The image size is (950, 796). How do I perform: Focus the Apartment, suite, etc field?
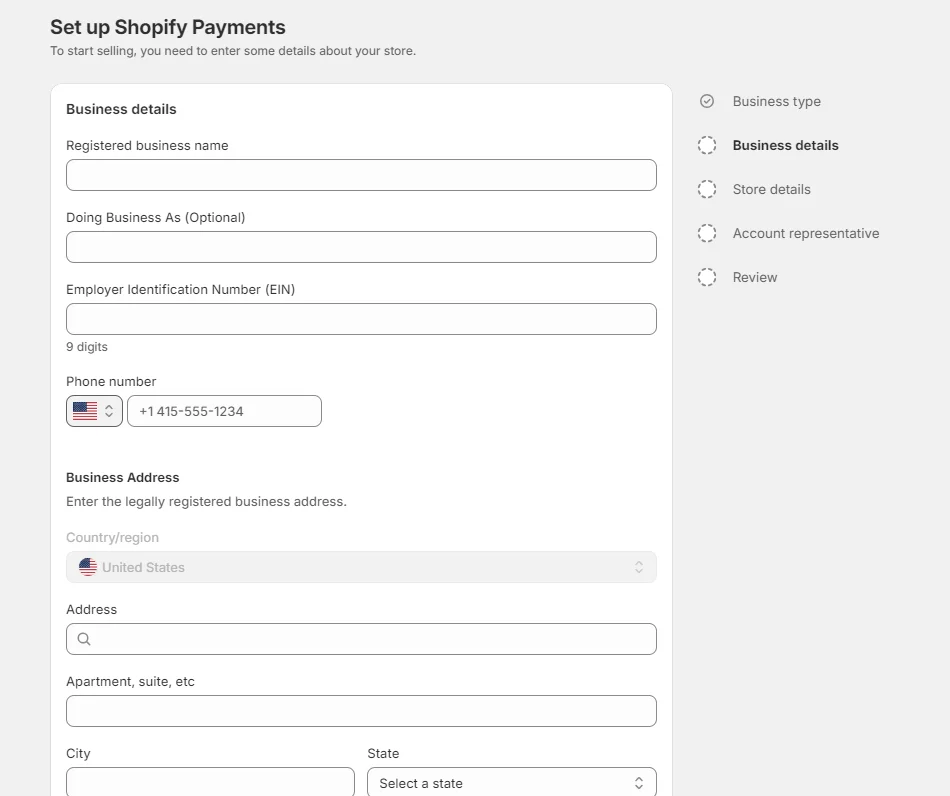coord(361,711)
